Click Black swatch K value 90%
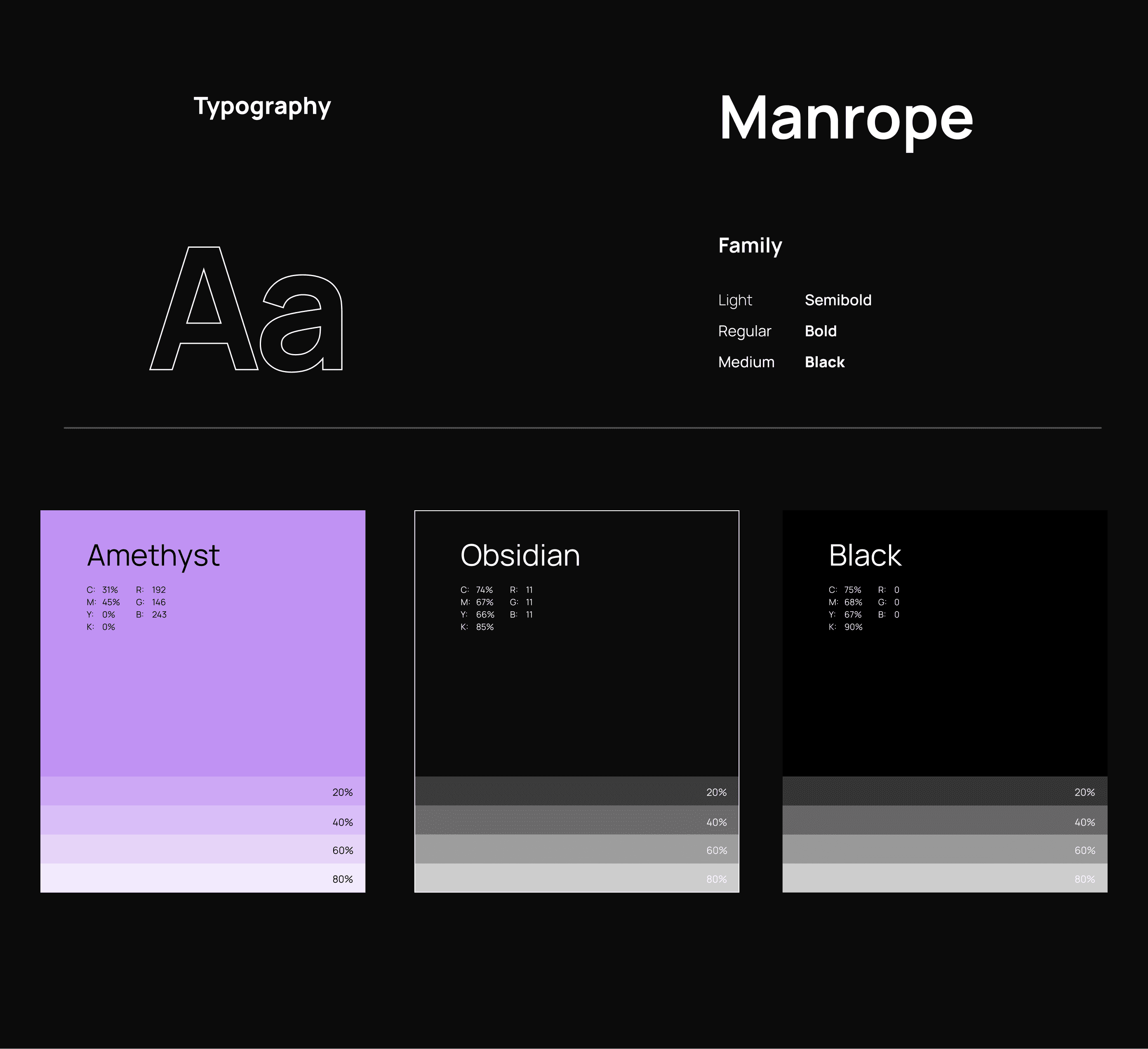 pyautogui.click(x=854, y=627)
